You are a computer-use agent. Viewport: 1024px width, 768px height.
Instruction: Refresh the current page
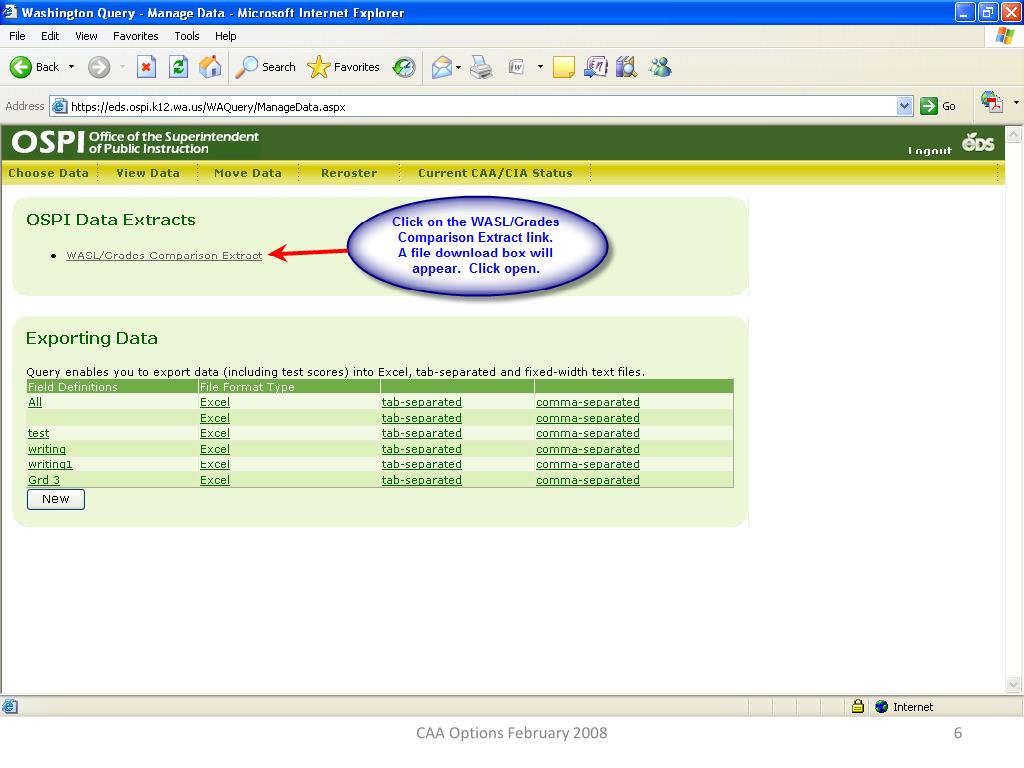178,67
